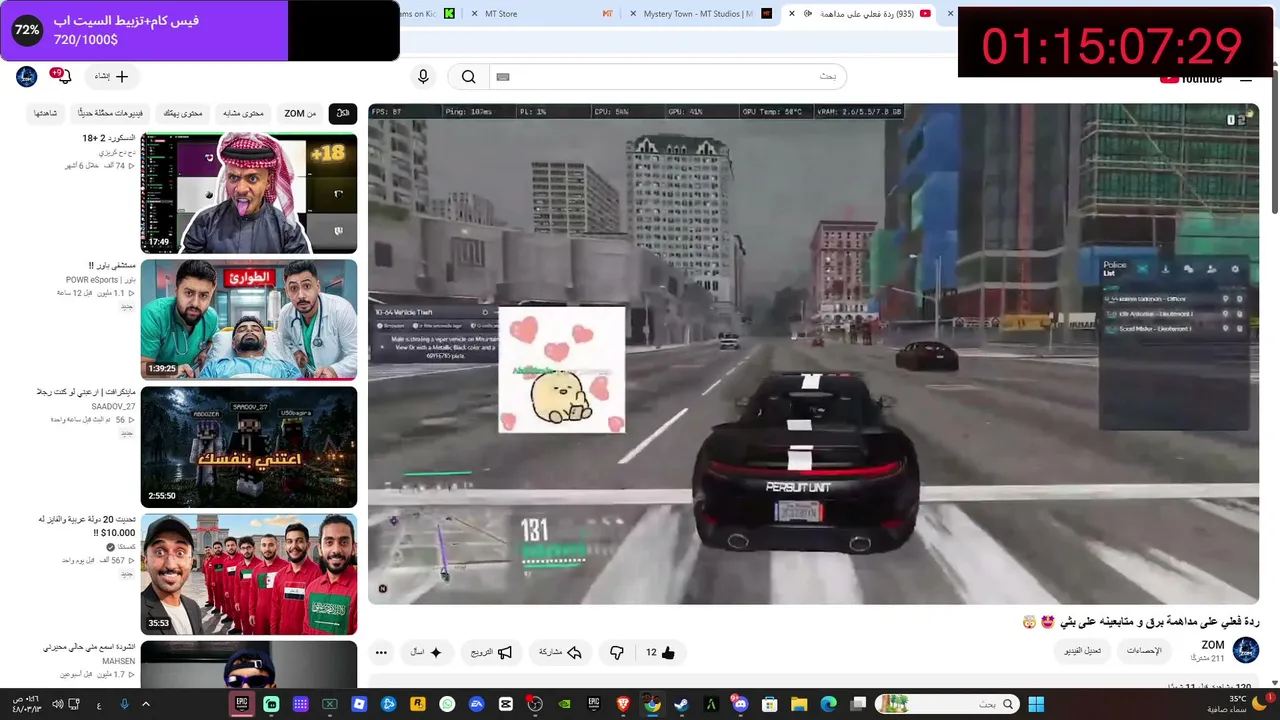Open the 35:53 $10,000 challenge video thumbnail
The height and width of the screenshot is (720, 1280).
[249, 574]
